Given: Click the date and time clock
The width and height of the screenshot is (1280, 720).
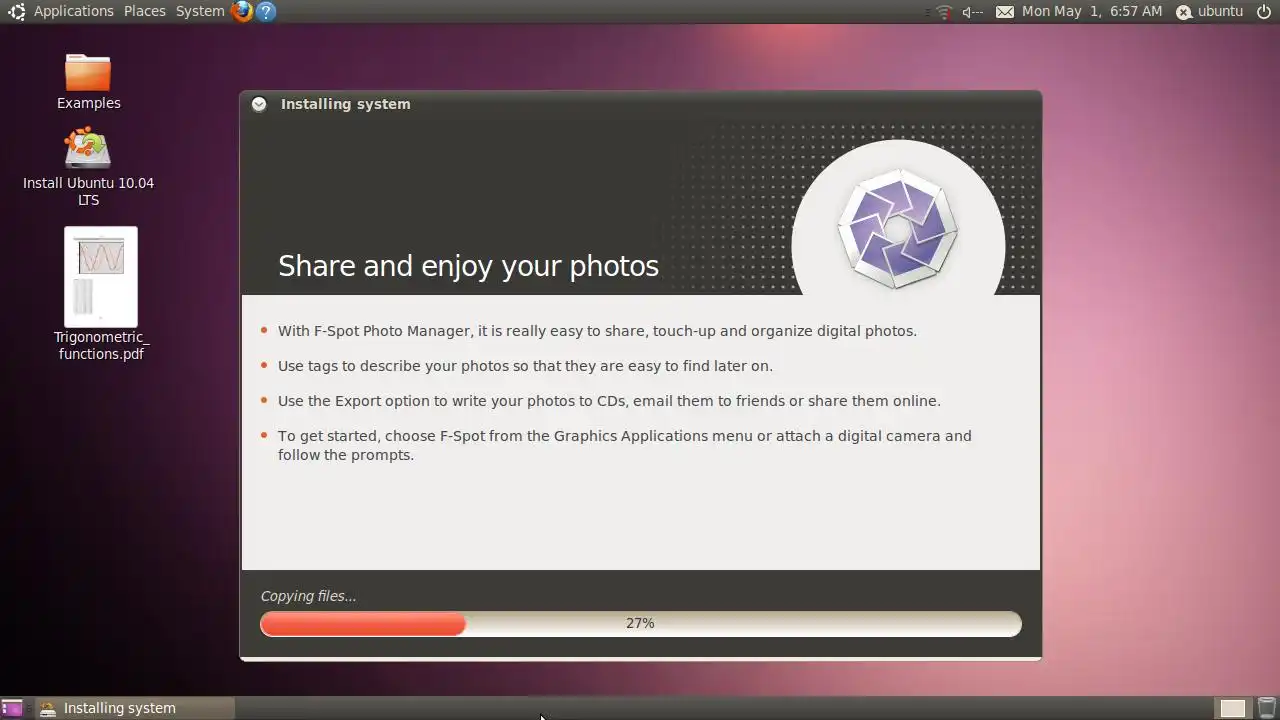Looking at the screenshot, I should coord(1092,11).
